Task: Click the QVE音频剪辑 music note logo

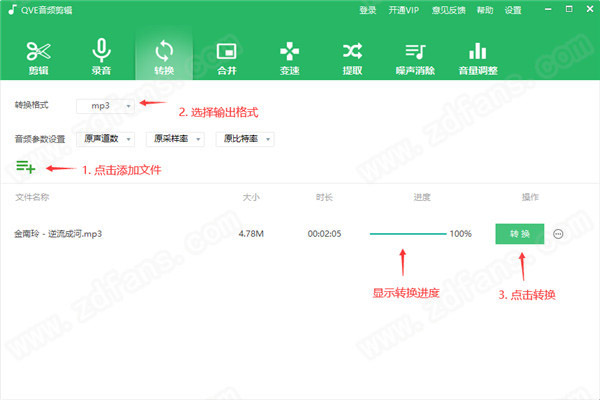Action: click(13, 10)
